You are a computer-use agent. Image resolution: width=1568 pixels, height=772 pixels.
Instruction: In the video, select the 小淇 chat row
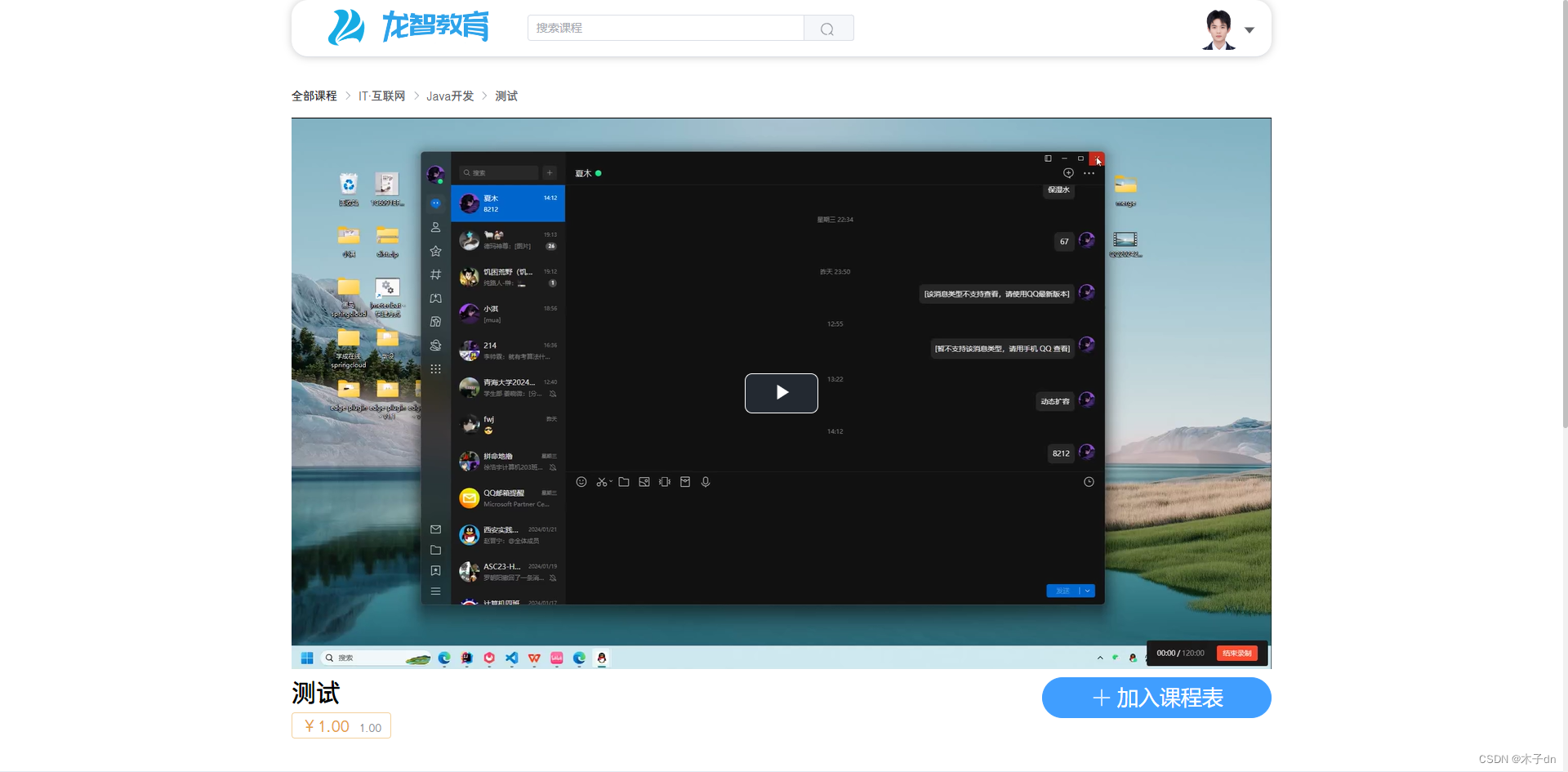(508, 314)
